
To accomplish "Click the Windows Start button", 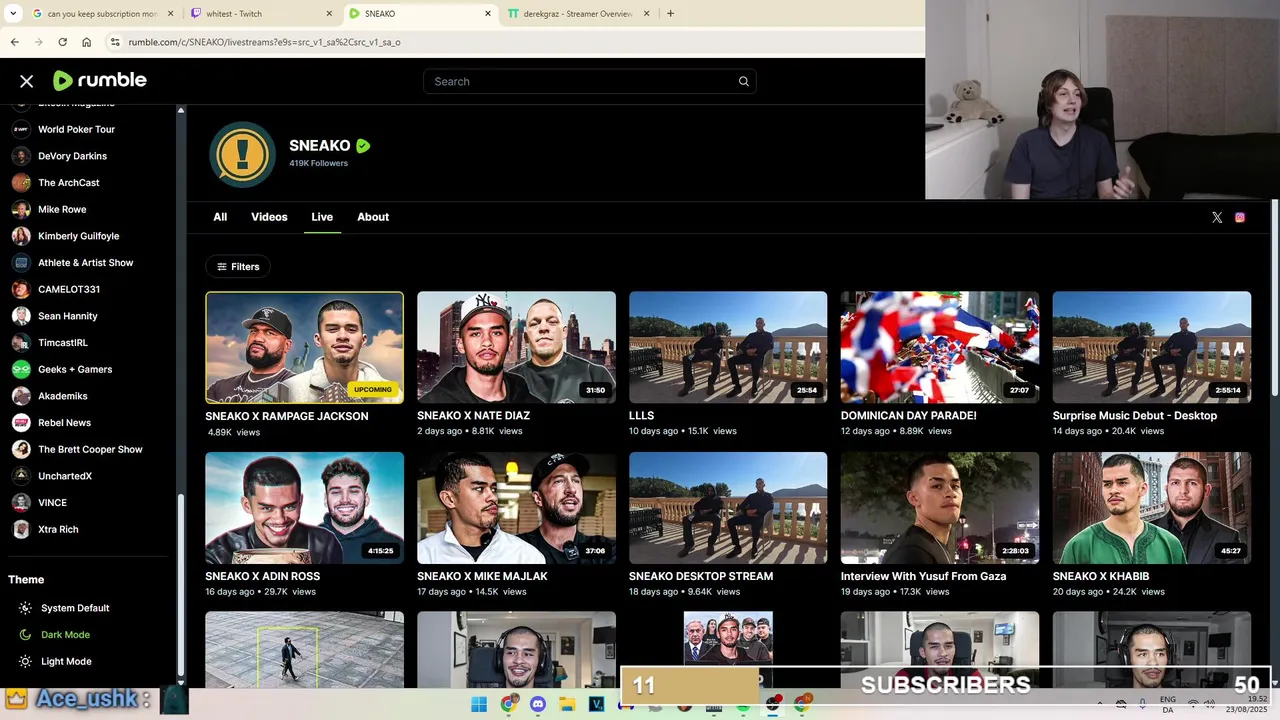I will click(x=478, y=705).
